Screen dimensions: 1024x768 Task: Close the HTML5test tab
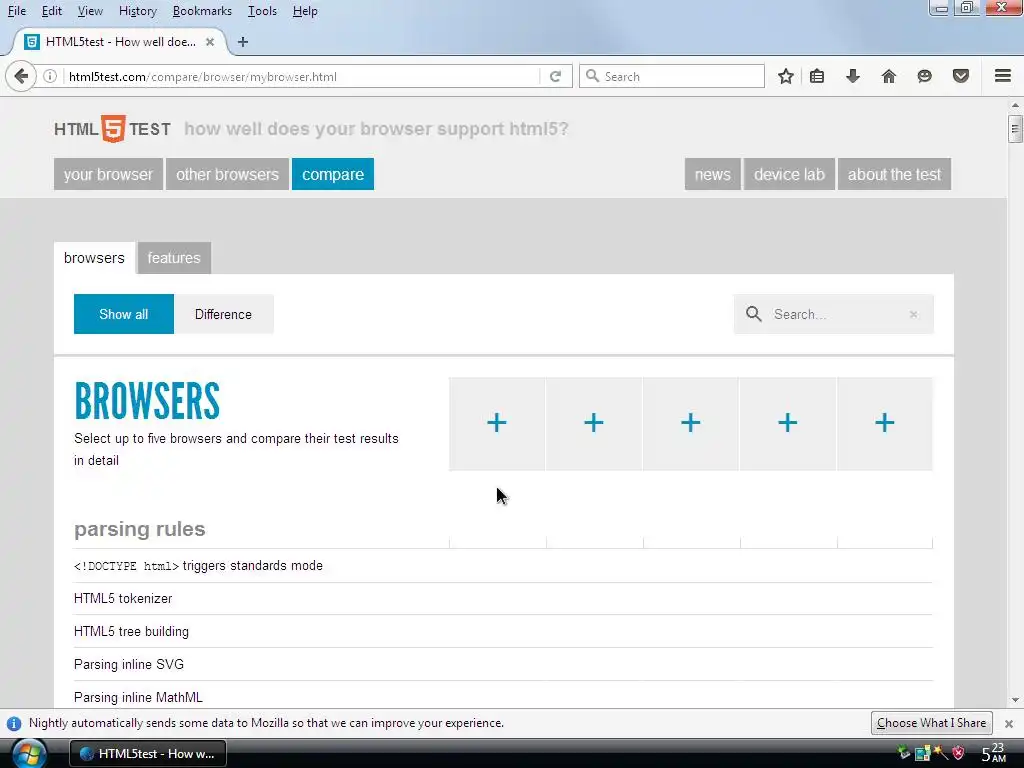coord(210,42)
